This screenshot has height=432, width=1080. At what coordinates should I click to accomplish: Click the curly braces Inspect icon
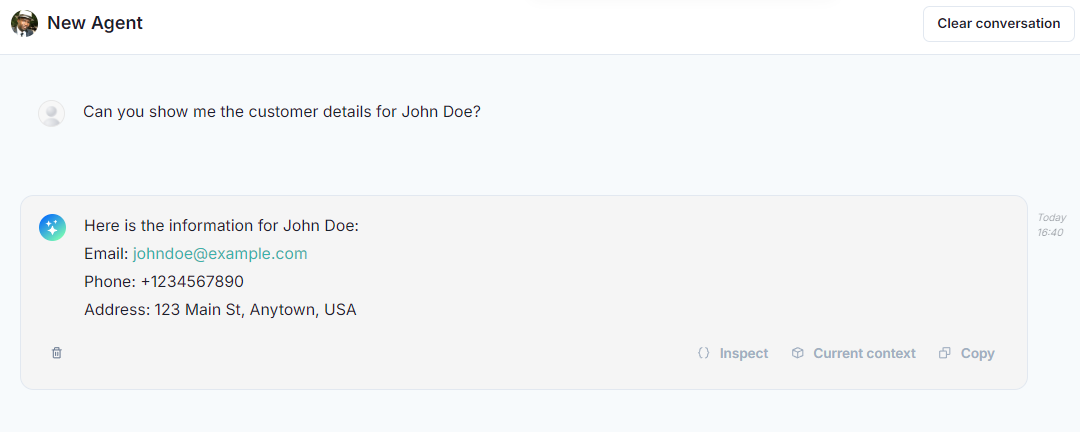coord(704,353)
